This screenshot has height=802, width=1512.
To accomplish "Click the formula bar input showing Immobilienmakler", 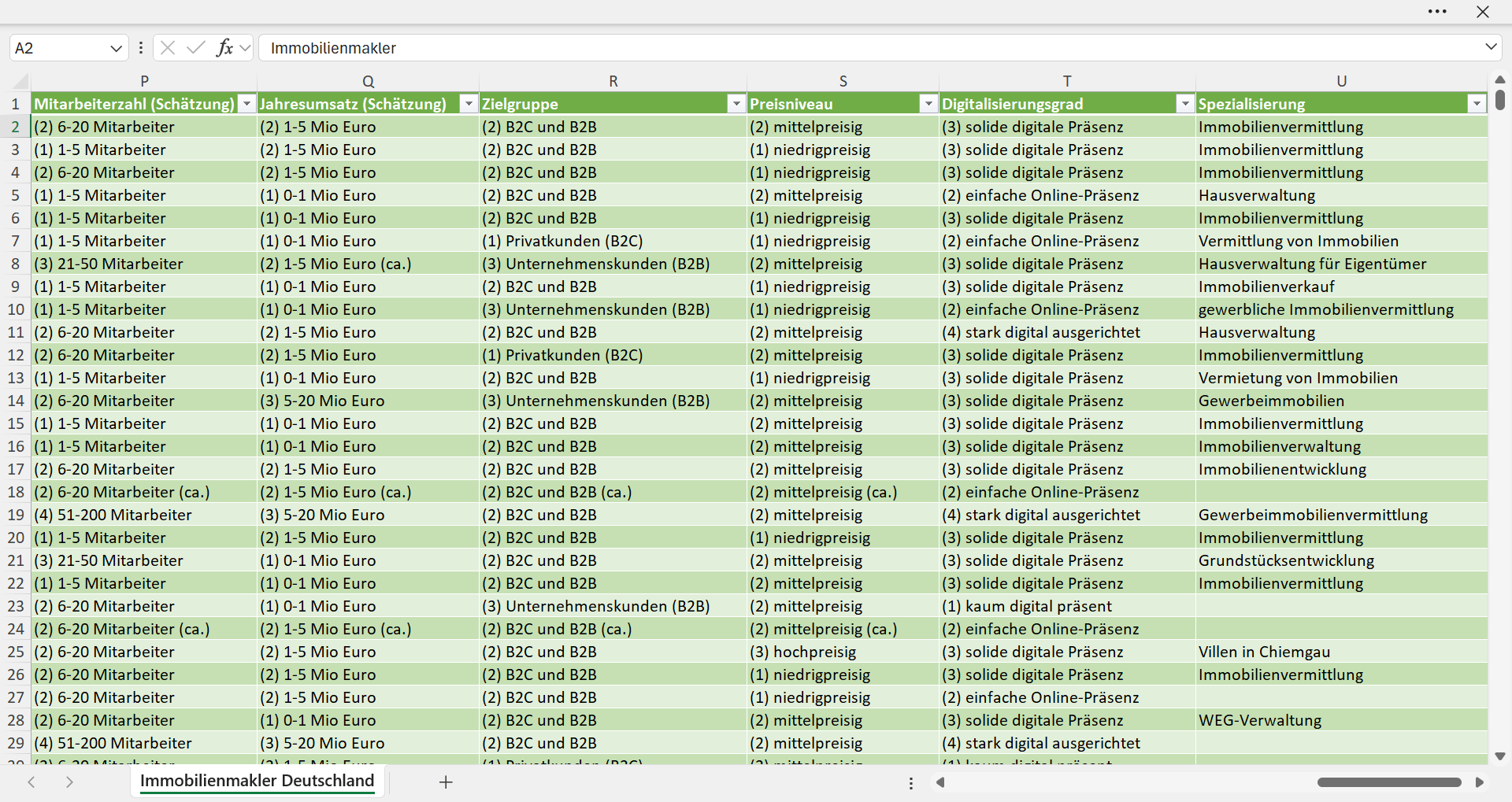I will [x=870, y=48].
